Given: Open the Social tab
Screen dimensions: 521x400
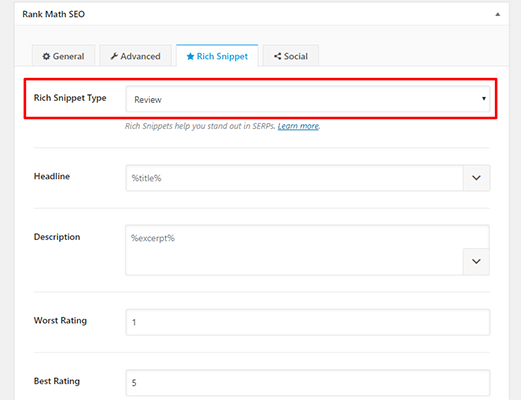Looking at the screenshot, I should click(x=291, y=56).
